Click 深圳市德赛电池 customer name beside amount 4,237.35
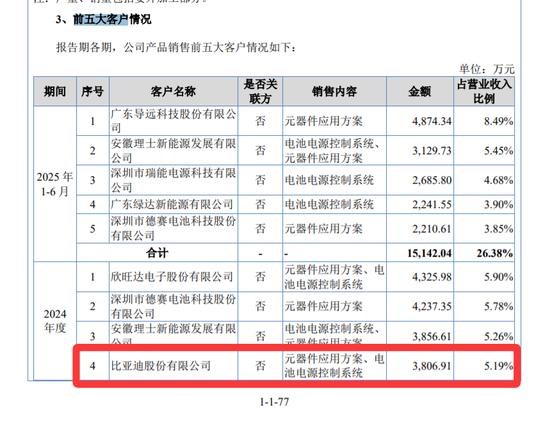This screenshot has width=550, height=429. (x=173, y=306)
